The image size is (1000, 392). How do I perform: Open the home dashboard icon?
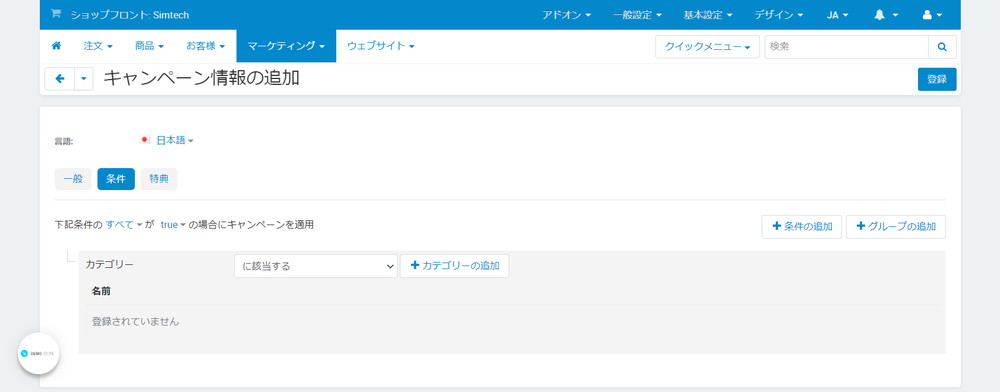[x=56, y=46]
